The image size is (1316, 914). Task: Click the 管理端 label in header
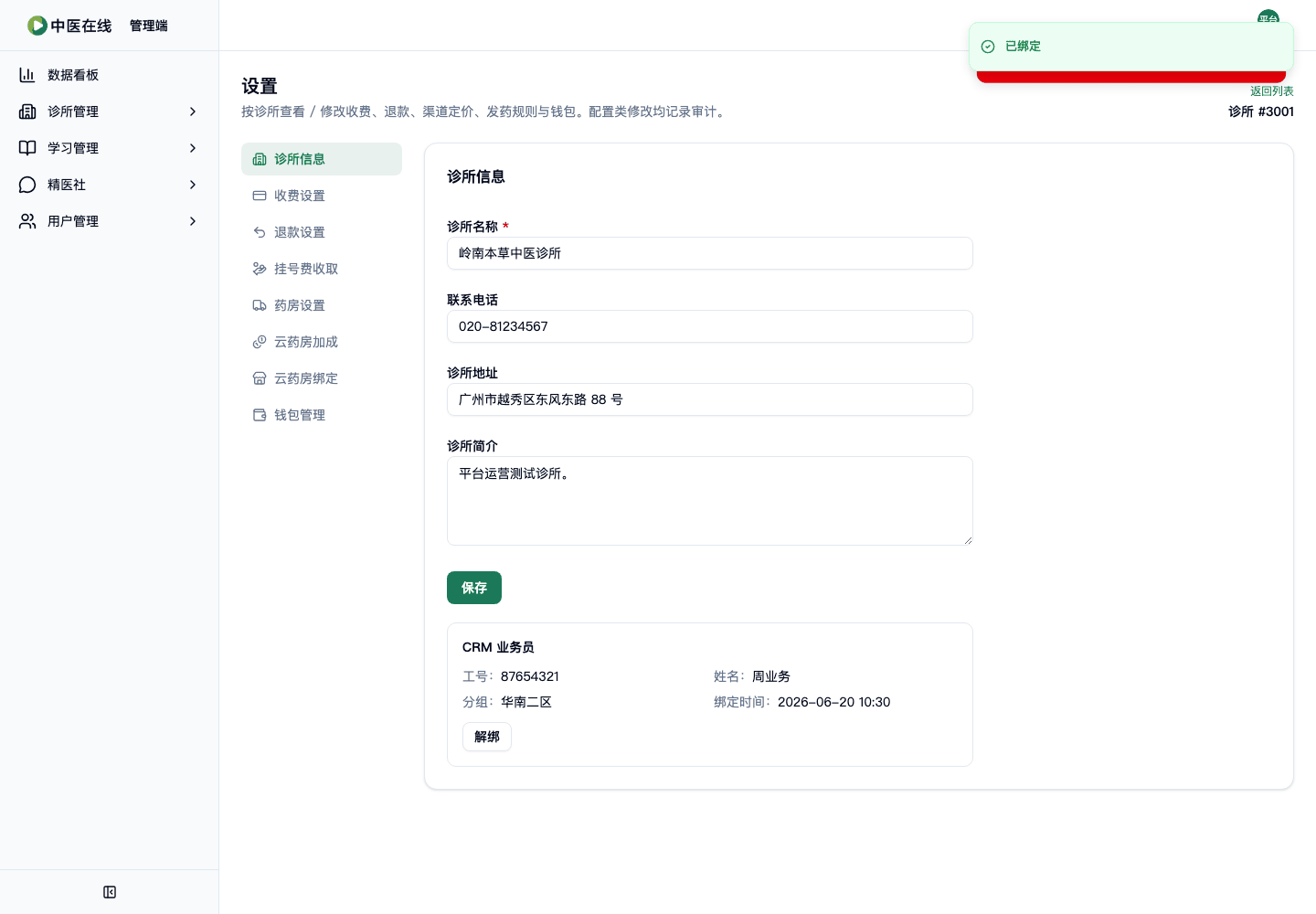click(x=149, y=26)
